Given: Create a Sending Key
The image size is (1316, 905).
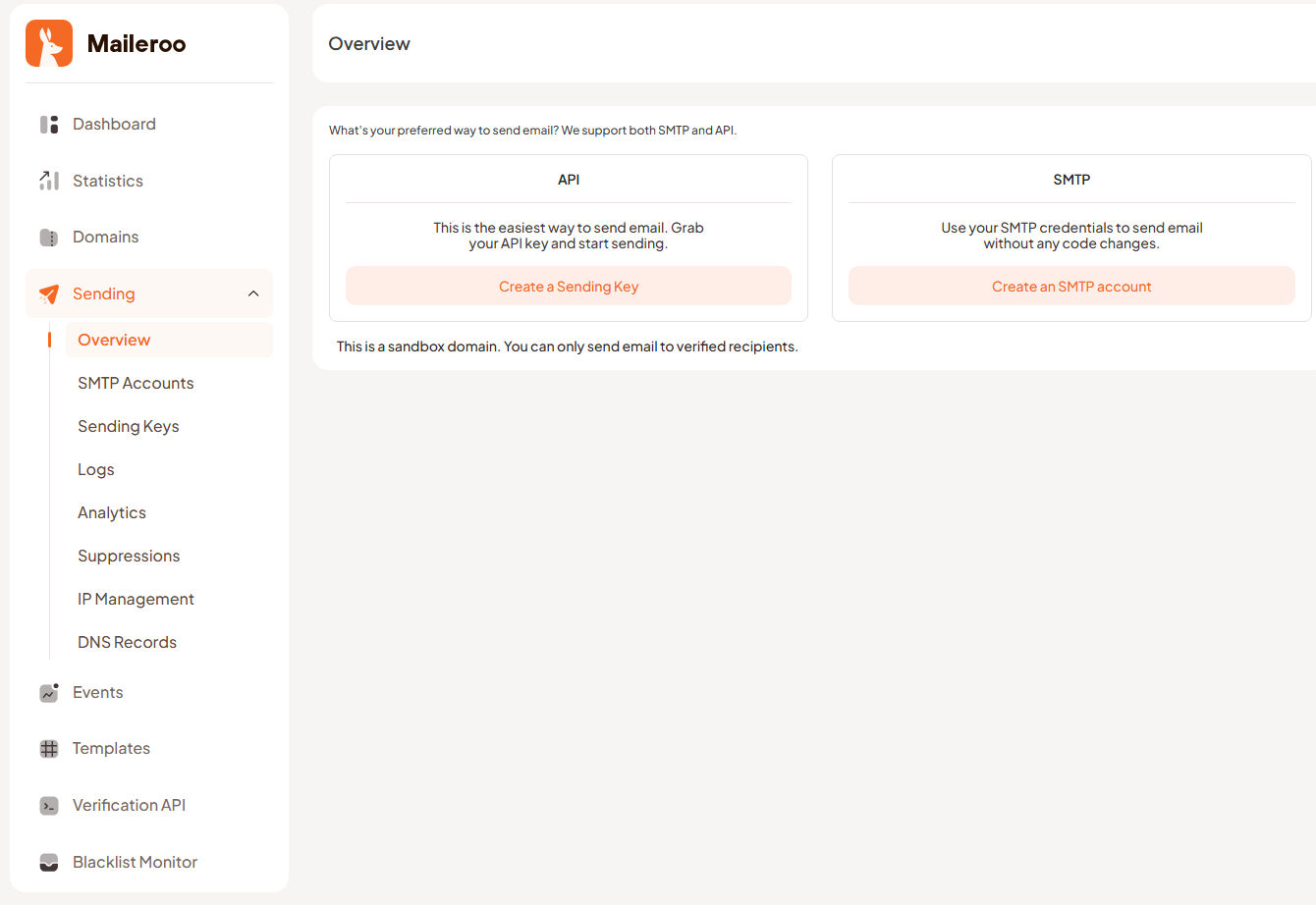Looking at the screenshot, I should (568, 285).
